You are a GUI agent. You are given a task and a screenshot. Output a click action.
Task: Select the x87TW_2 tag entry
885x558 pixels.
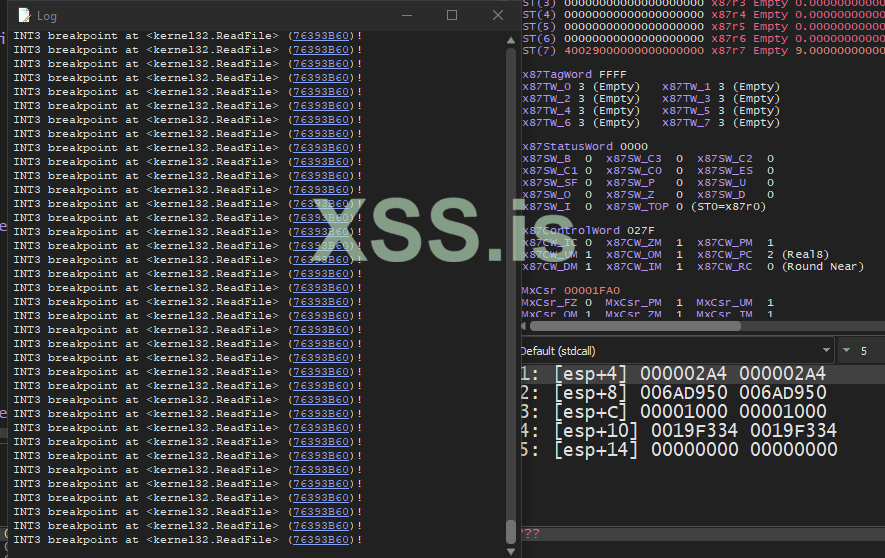581,99
